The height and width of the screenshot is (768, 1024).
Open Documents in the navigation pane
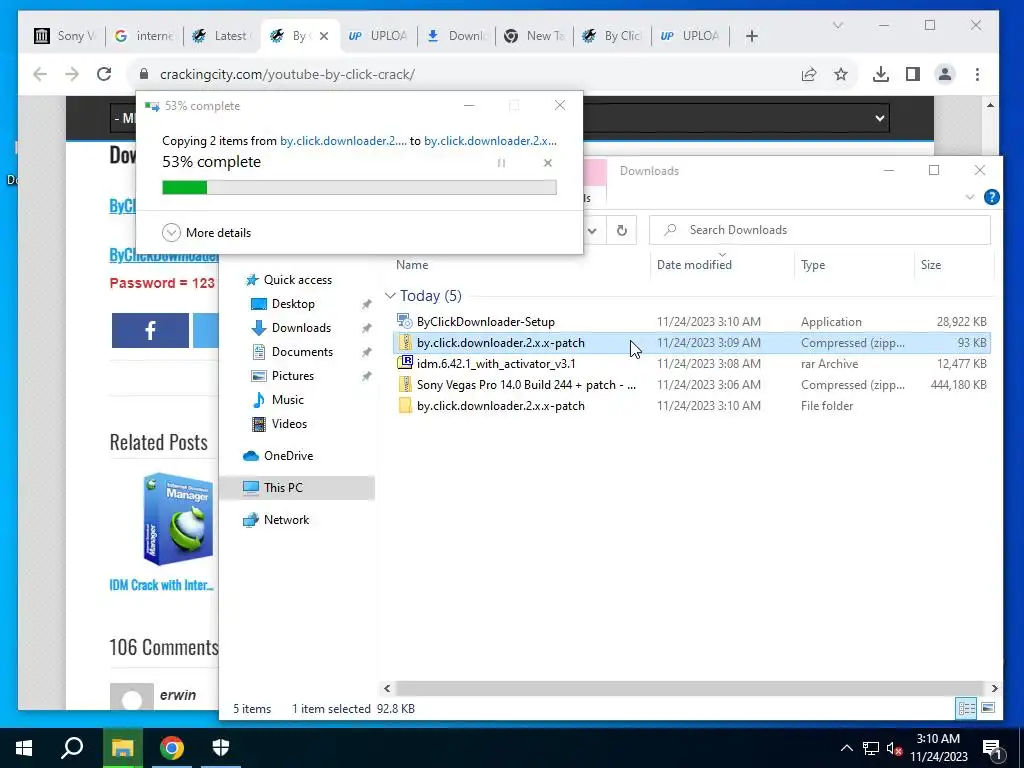click(302, 352)
